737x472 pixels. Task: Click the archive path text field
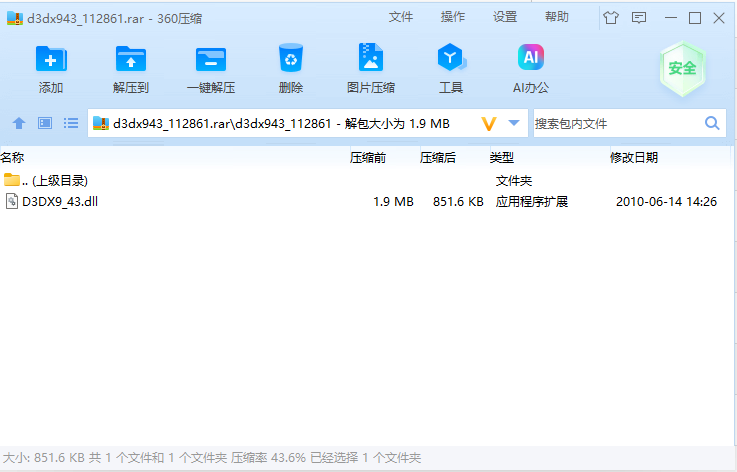click(x=281, y=124)
